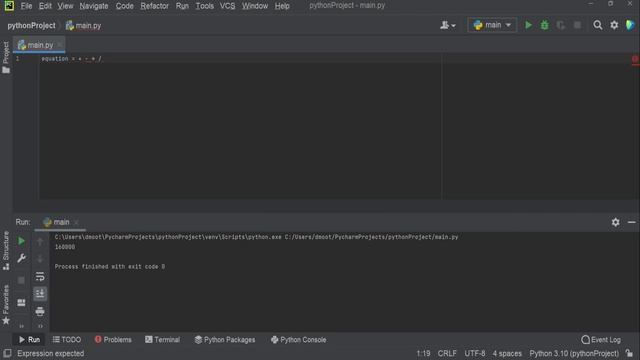Image resolution: width=640 pixels, height=360 pixels.
Task: Open the Python Packages tool window
Action: [x=225, y=340]
